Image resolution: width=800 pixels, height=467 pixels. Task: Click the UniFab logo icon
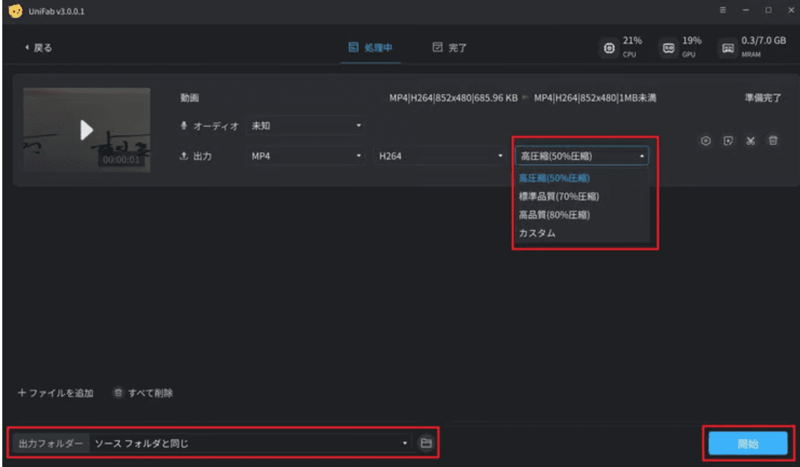(14, 10)
